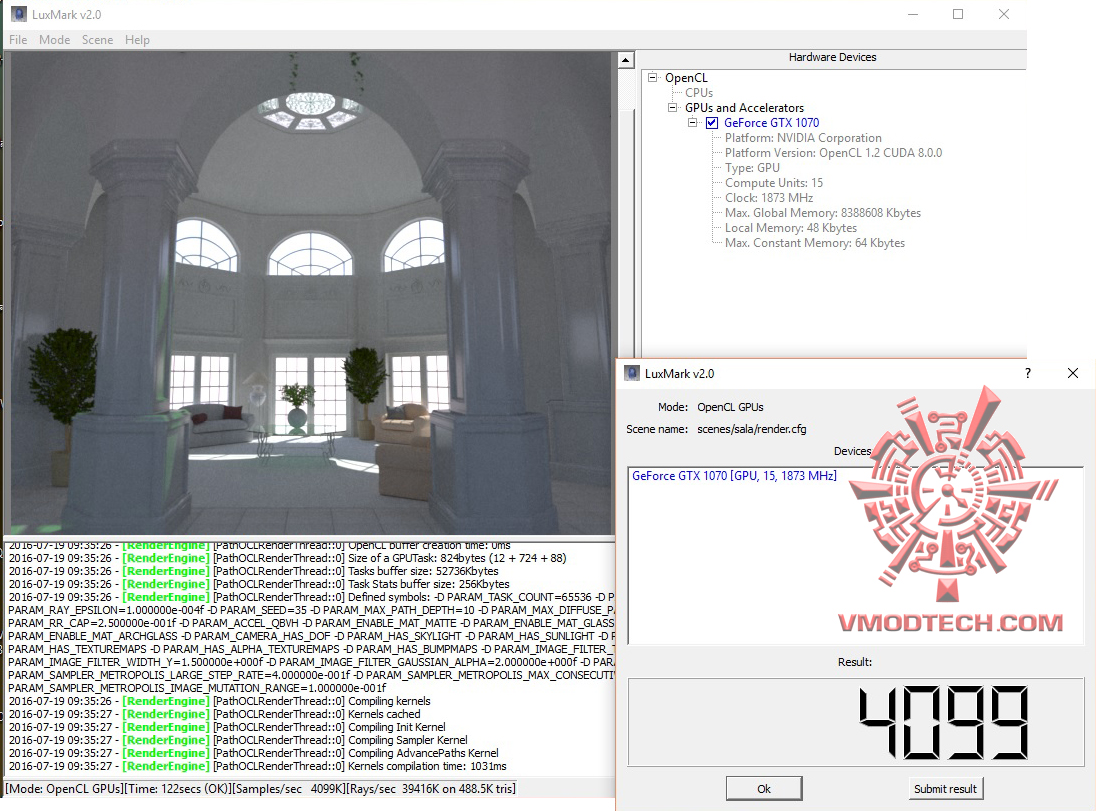The width and height of the screenshot is (1096, 811).
Task: Click log line 'Compiling Sampler Kernel'
Action: coord(238,740)
